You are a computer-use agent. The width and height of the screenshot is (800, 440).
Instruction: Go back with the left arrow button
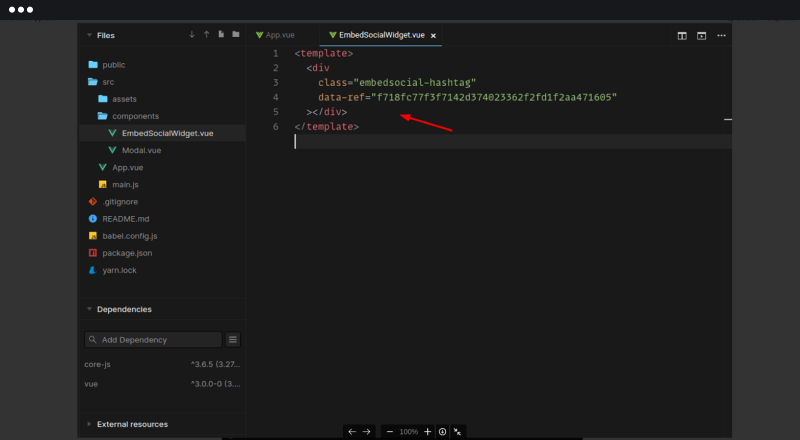pyautogui.click(x=352, y=432)
